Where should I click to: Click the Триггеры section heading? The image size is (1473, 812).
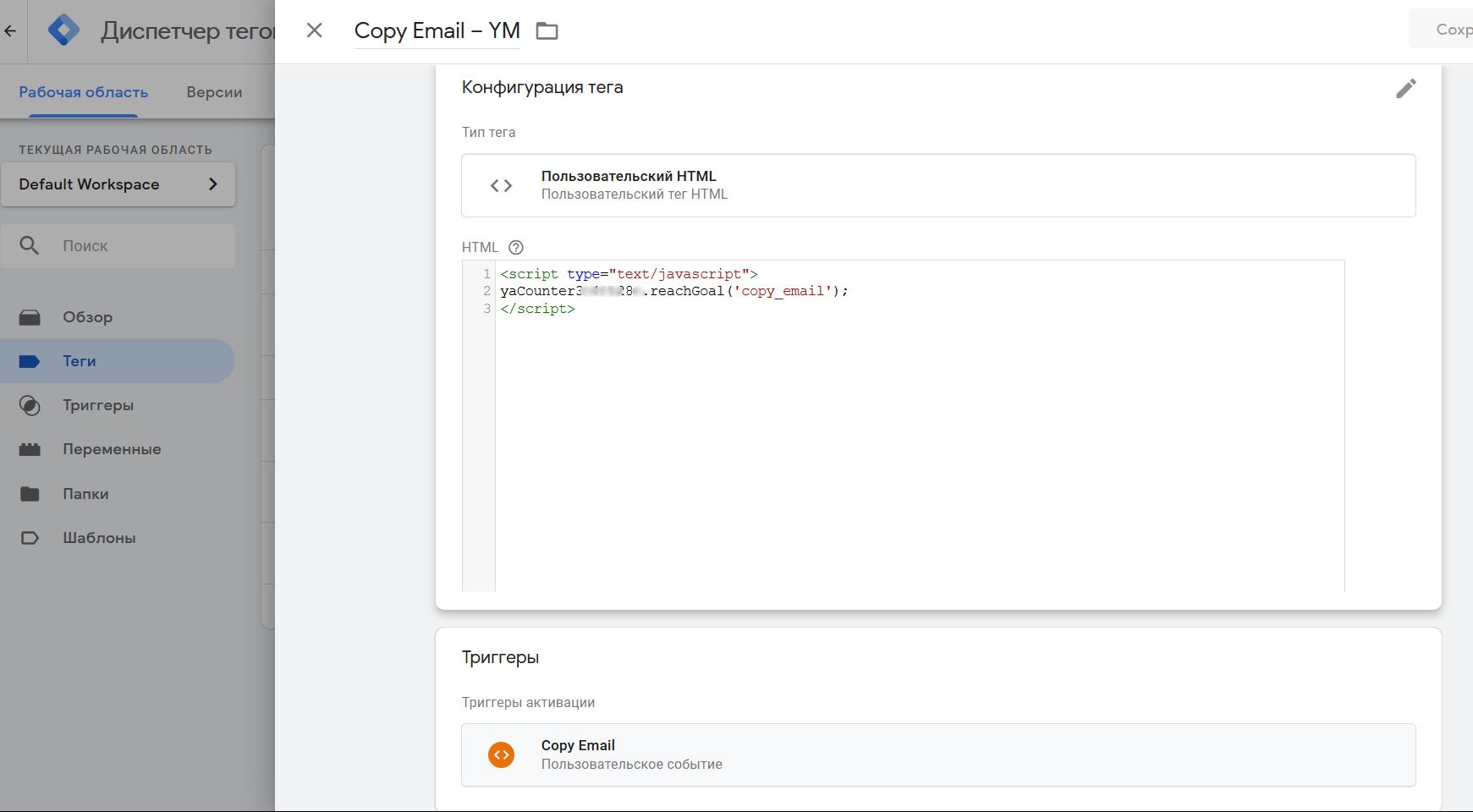500,657
